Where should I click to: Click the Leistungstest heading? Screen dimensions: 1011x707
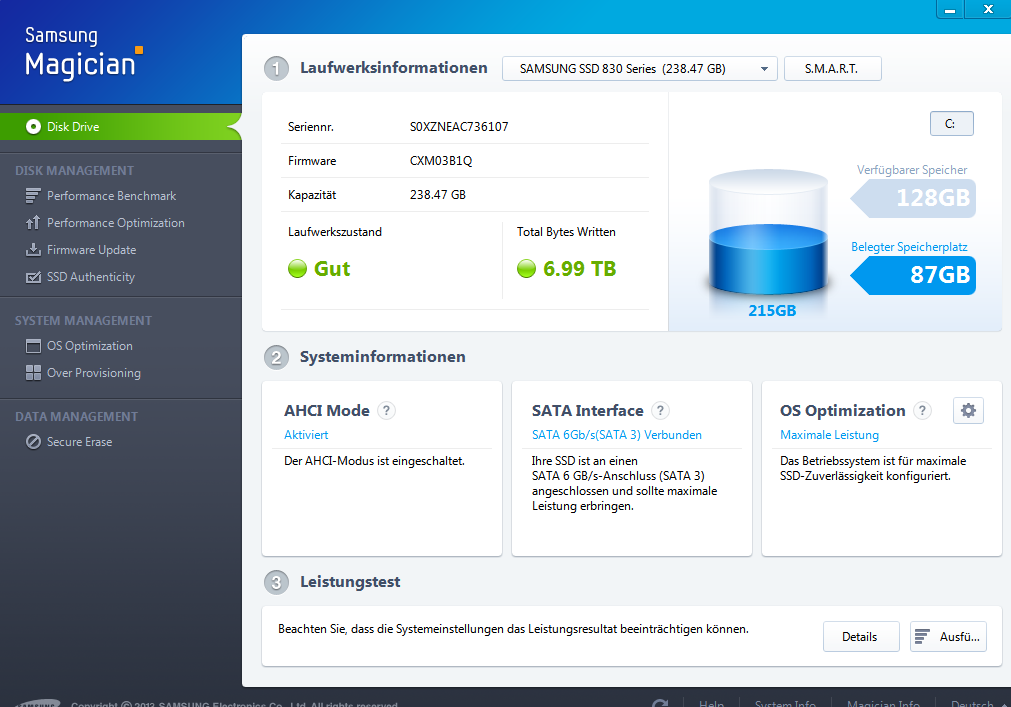click(350, 582)
